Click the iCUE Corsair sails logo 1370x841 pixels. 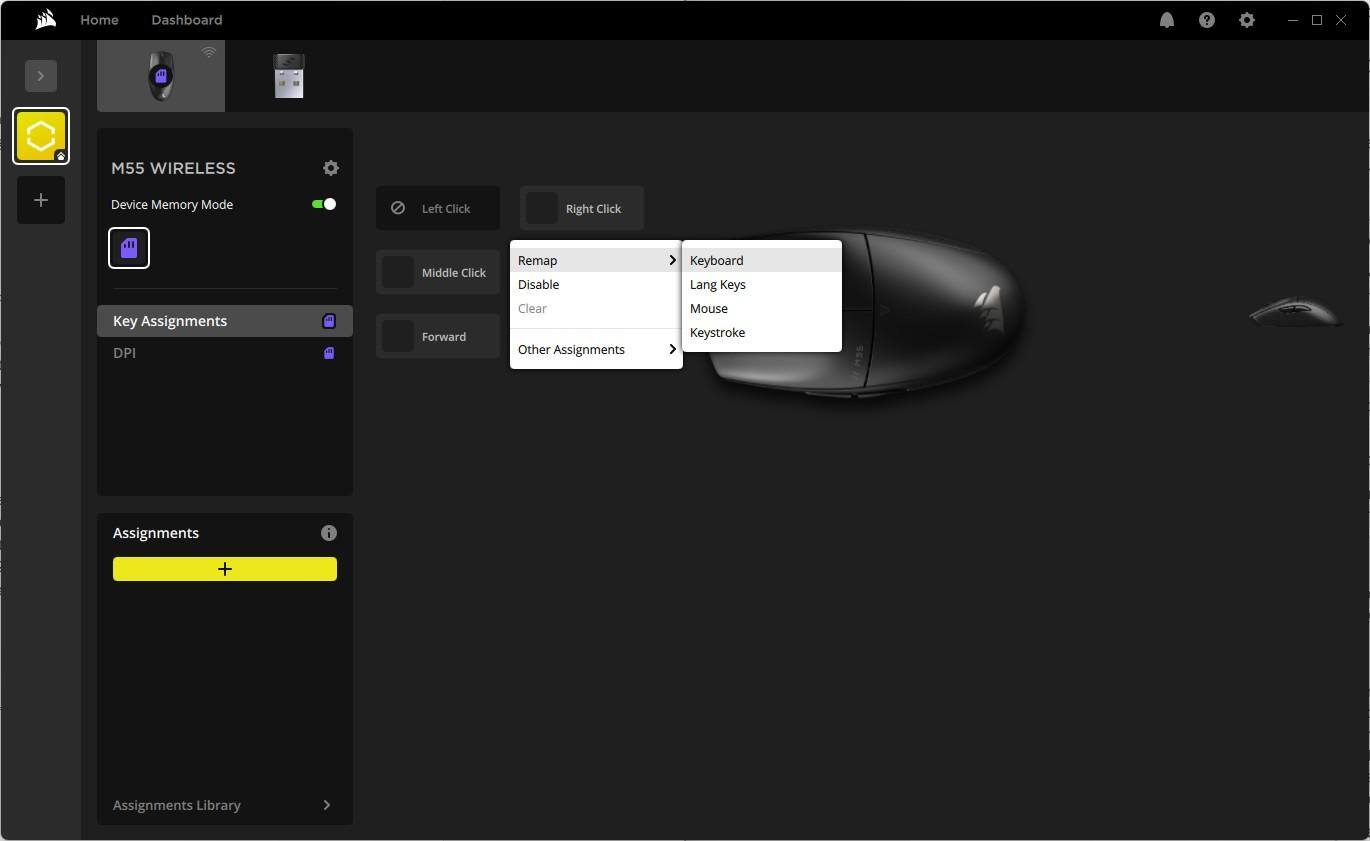coord(45,20)
